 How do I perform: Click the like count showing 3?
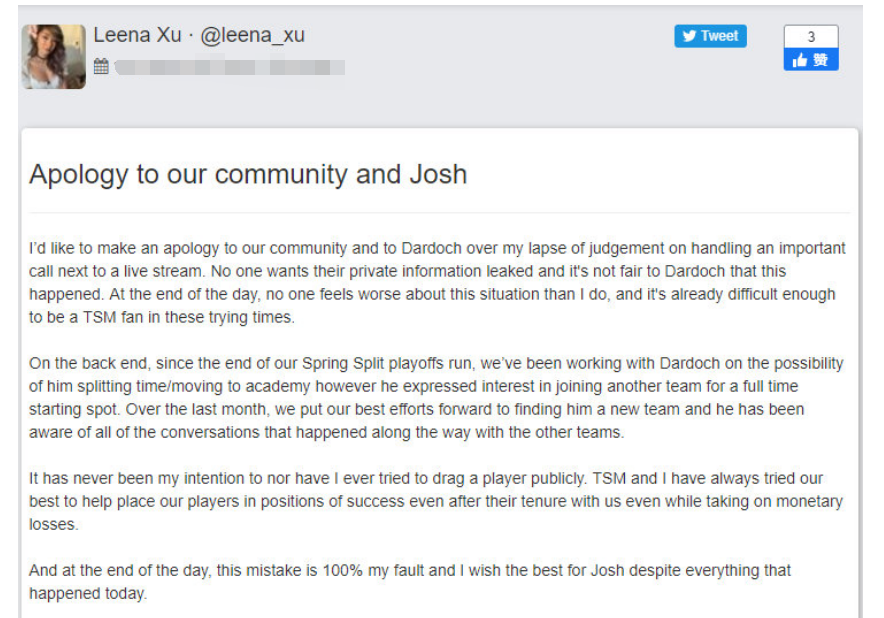811,37
